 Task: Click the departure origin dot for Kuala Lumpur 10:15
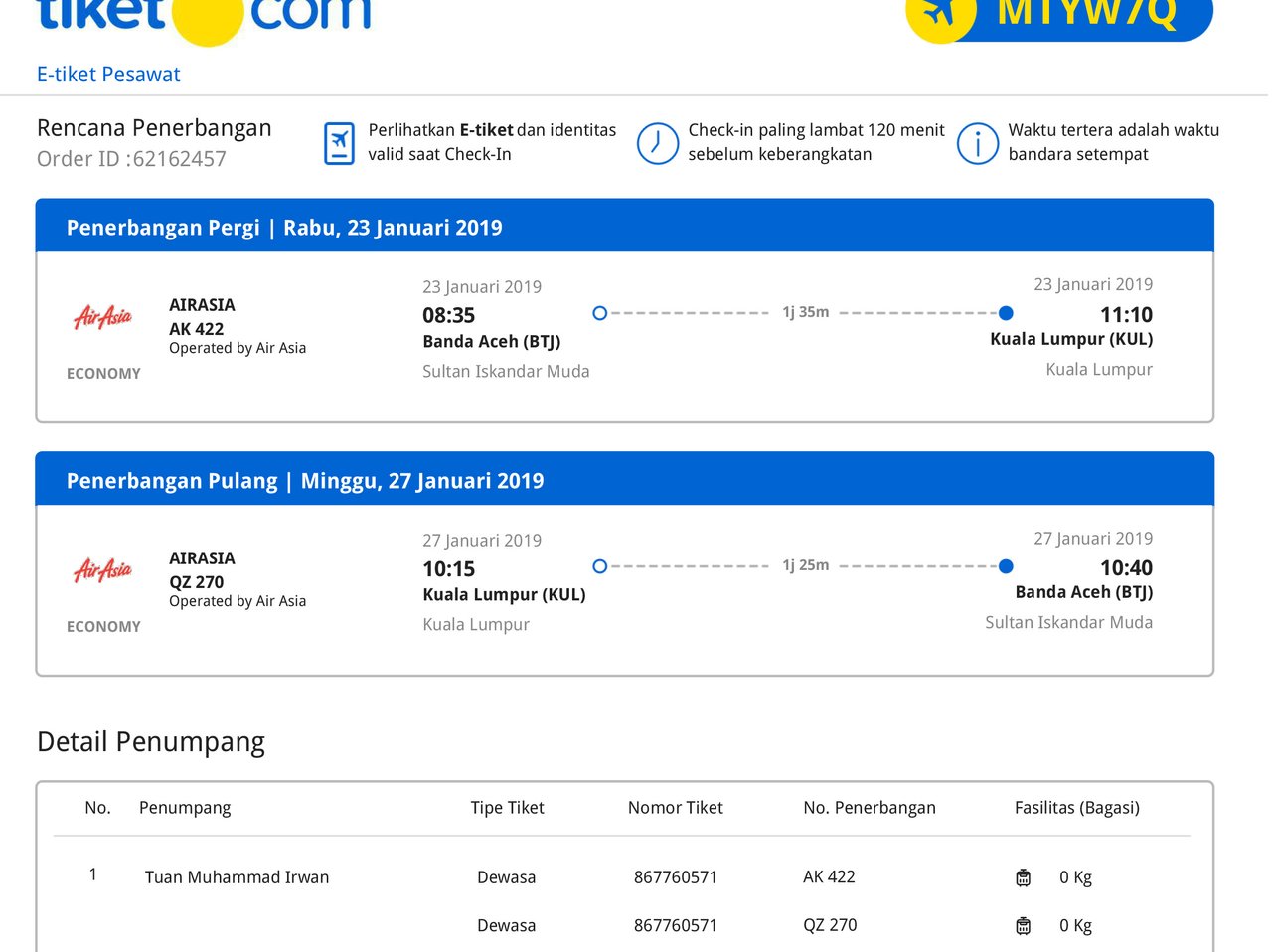pos(599,566)
